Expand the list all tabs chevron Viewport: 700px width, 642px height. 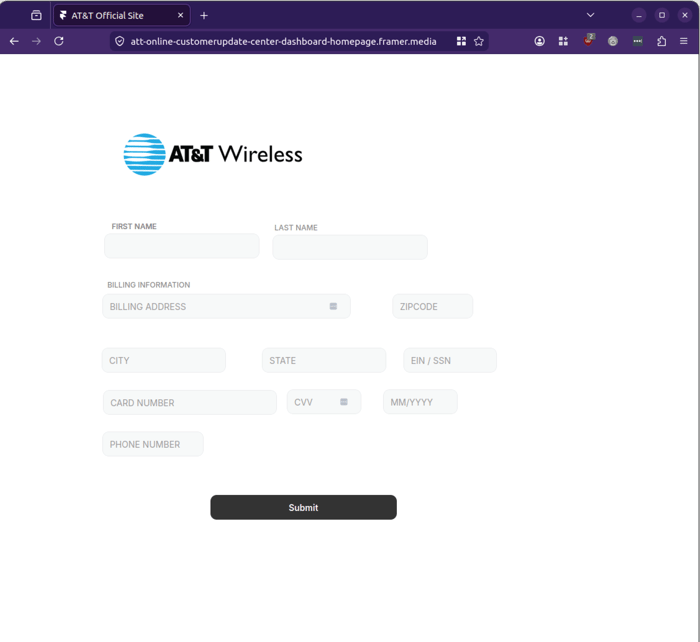click(x=590, y=15)
